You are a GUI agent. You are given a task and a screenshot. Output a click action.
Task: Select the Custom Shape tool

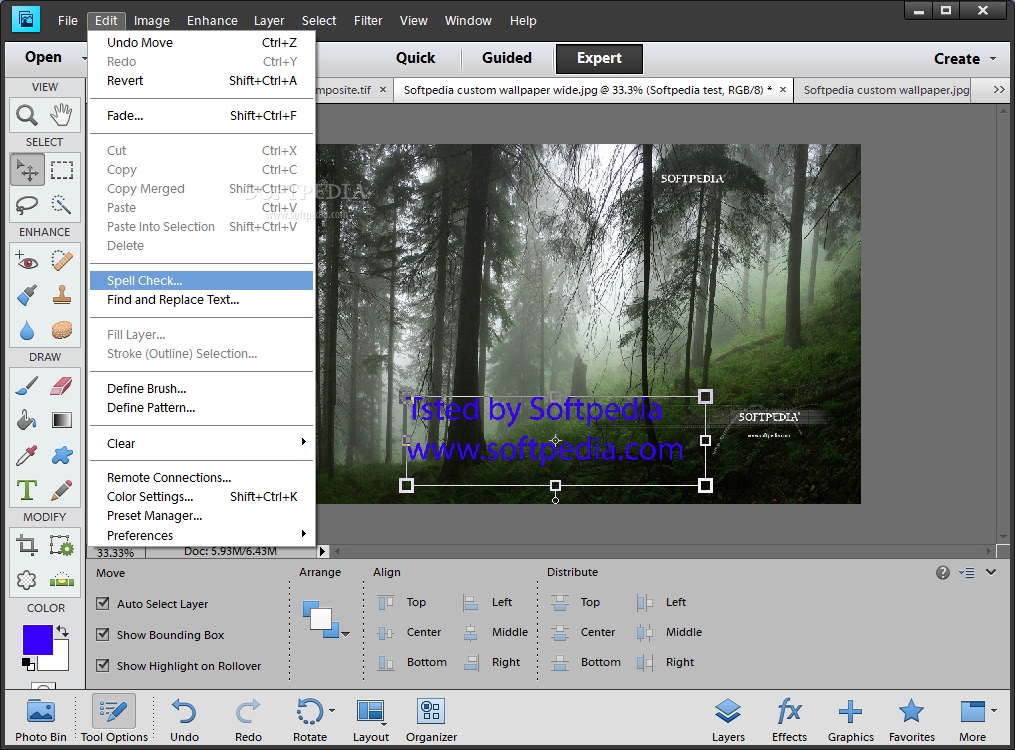tap(61, 456)
